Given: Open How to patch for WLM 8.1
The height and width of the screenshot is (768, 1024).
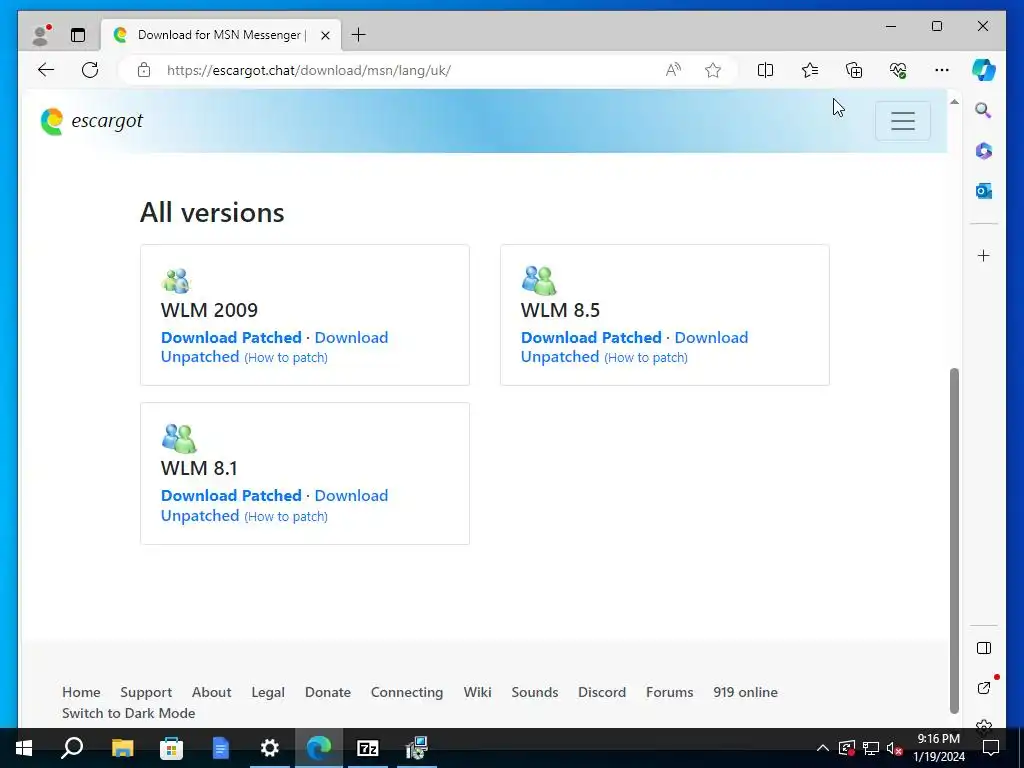Looking at the screenshot, I should pos(286,517).
